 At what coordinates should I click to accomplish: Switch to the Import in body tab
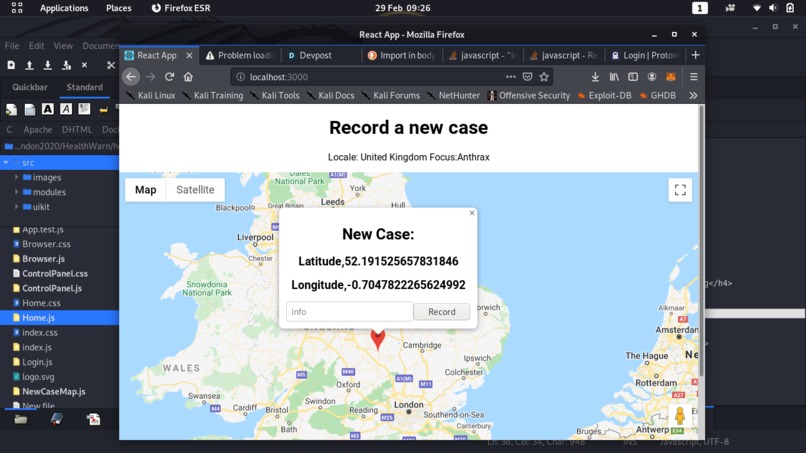pos(402,55)
